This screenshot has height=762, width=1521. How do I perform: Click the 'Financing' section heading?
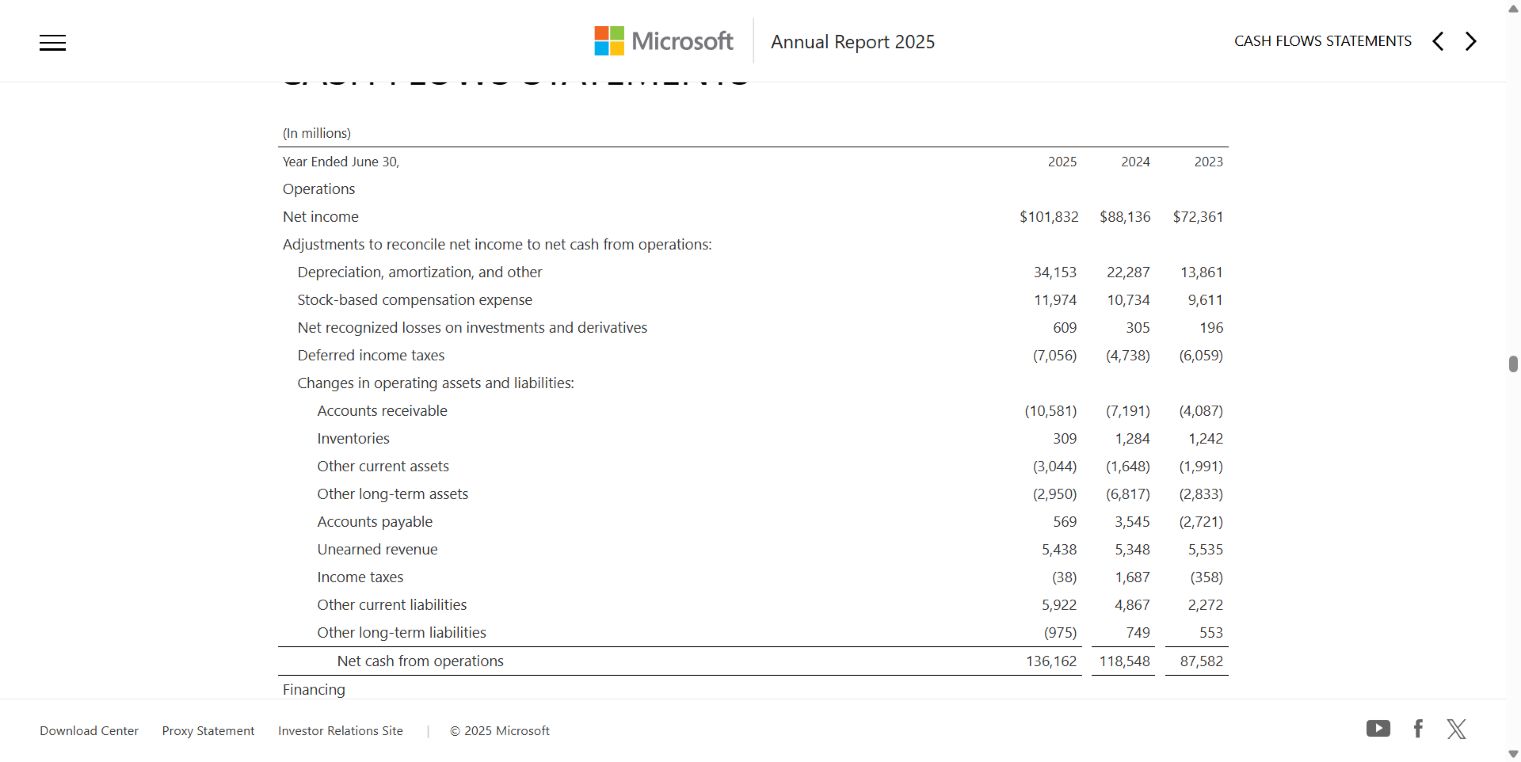click(x=314, y=690)
